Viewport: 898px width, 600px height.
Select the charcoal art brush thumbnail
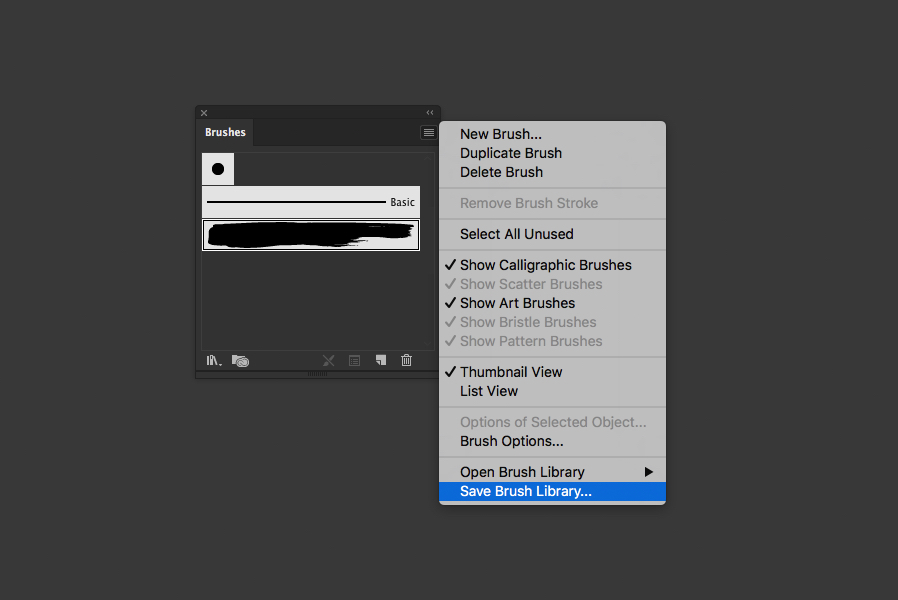(x=310, y=234)
